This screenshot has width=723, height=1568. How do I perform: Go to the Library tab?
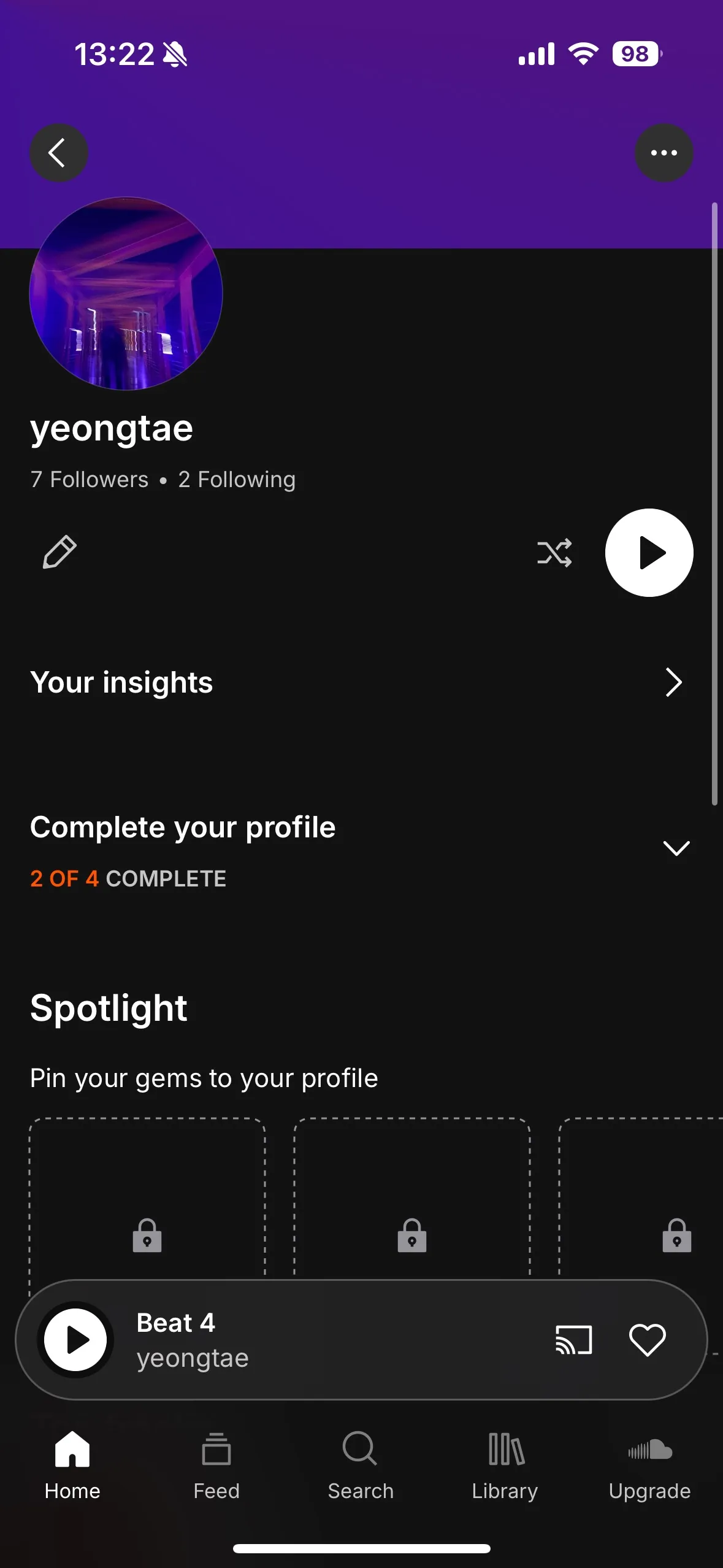[505, 1465]
